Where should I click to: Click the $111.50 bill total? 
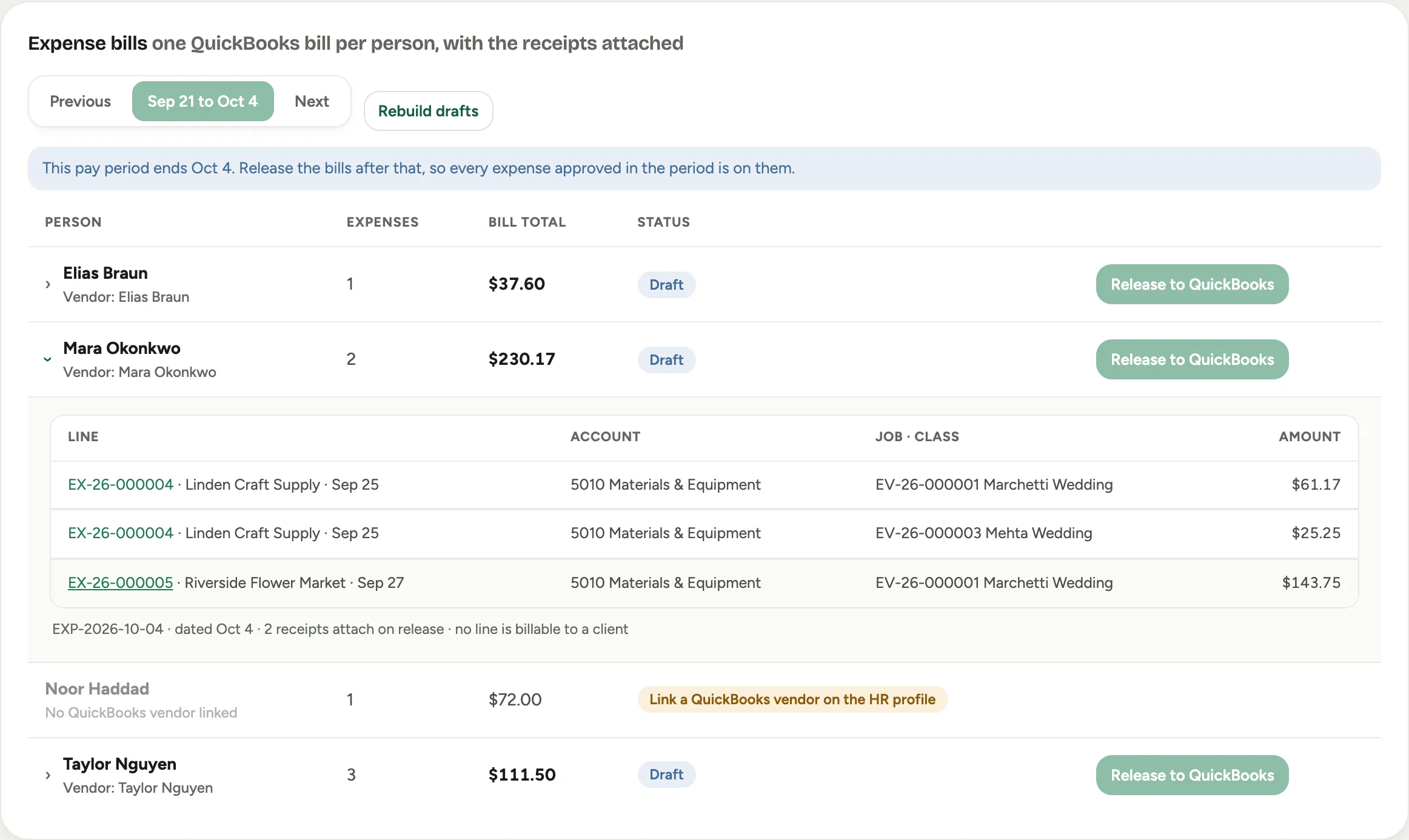522,775
